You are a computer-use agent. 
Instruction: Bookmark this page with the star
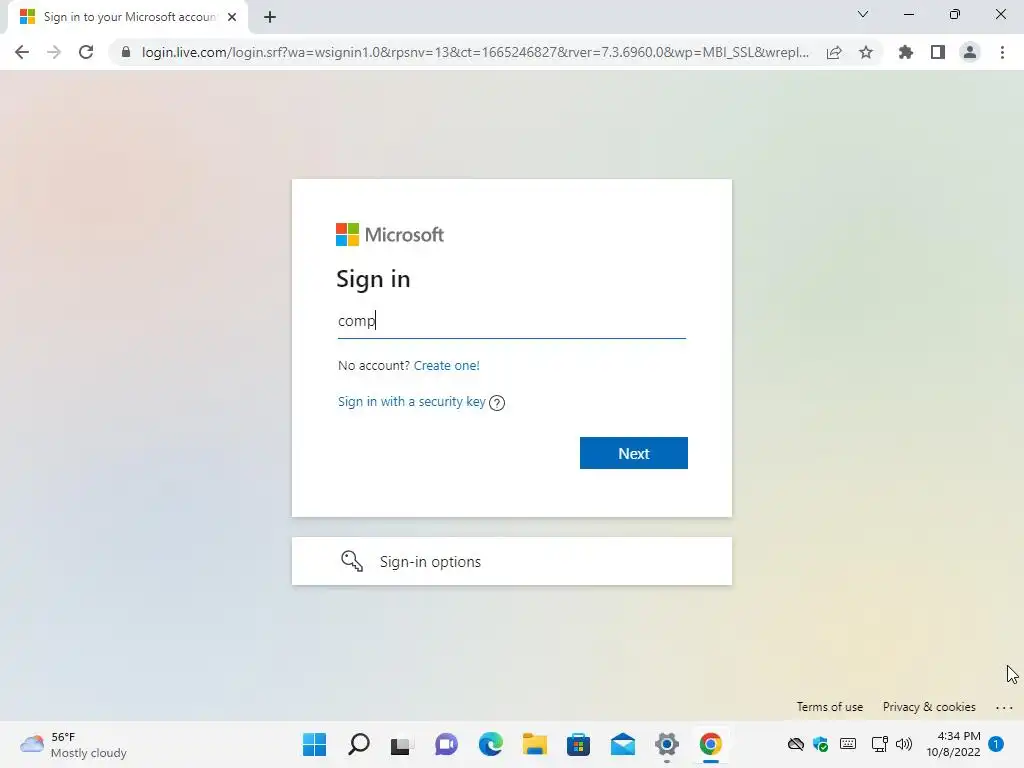coord(866,52)
